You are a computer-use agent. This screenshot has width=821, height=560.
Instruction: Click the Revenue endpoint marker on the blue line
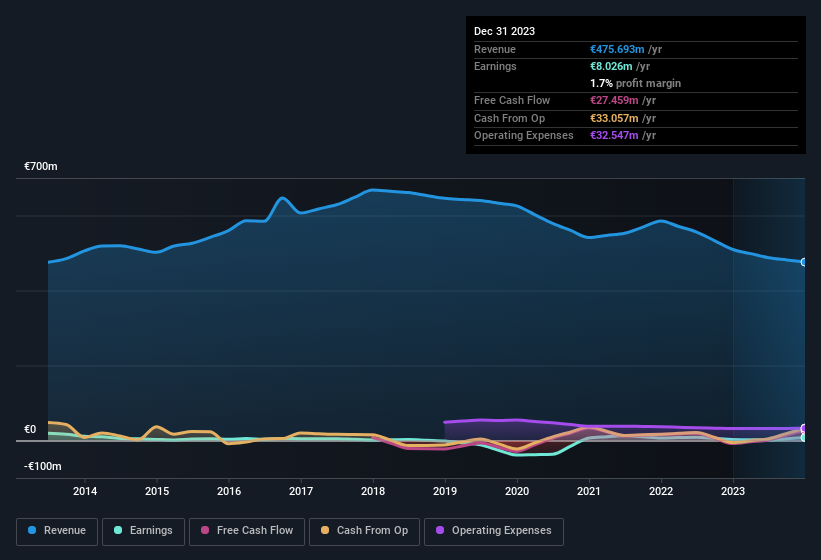(804, 262)
